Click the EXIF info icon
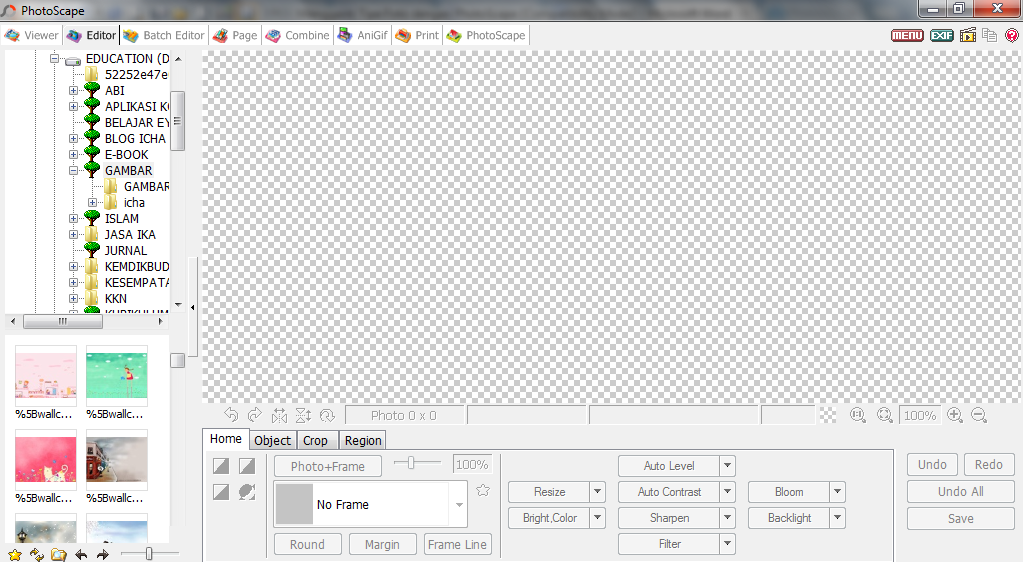The width and height of the screenshot is (1023, 562). [x=941, y=35]
